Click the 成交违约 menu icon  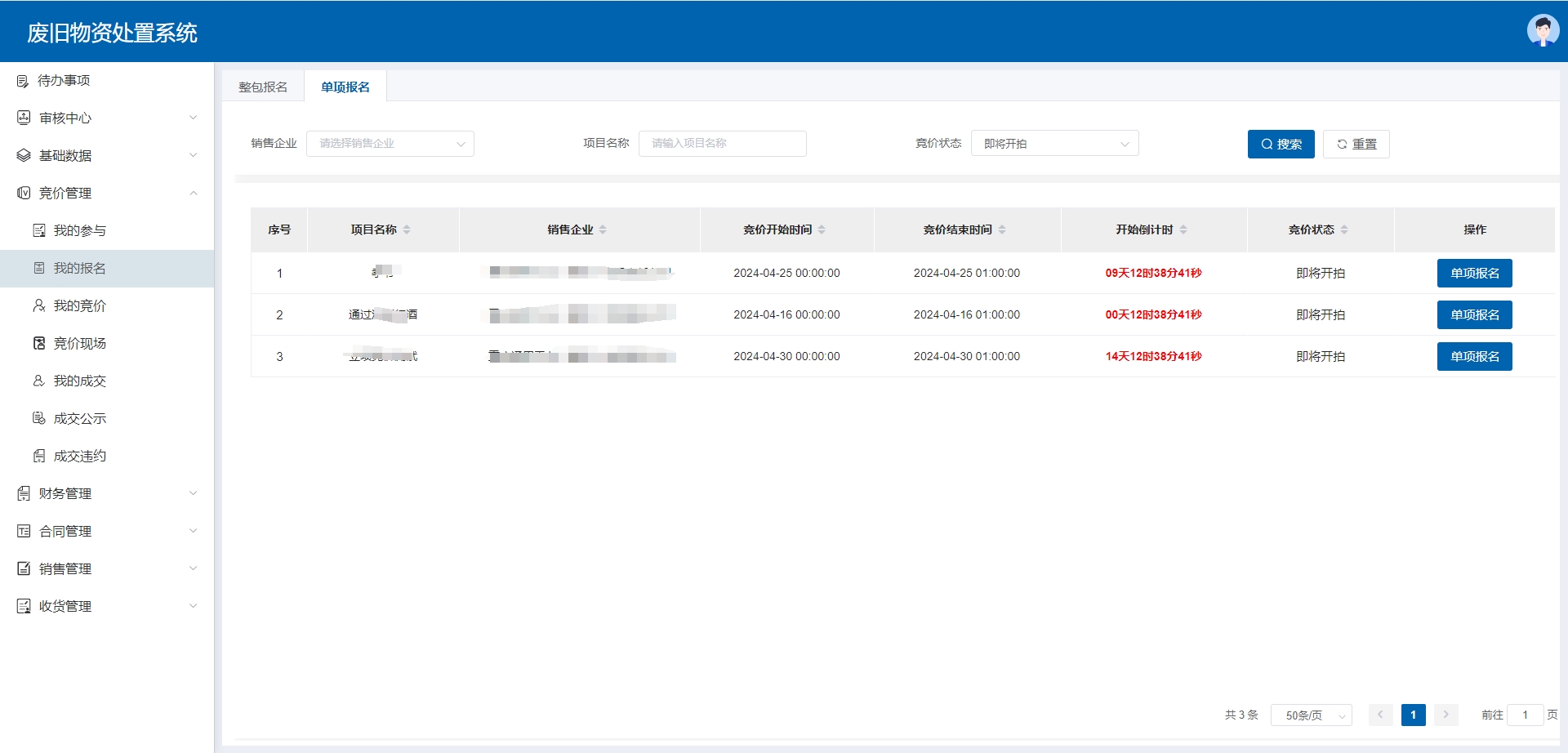[x=38, y=456]
